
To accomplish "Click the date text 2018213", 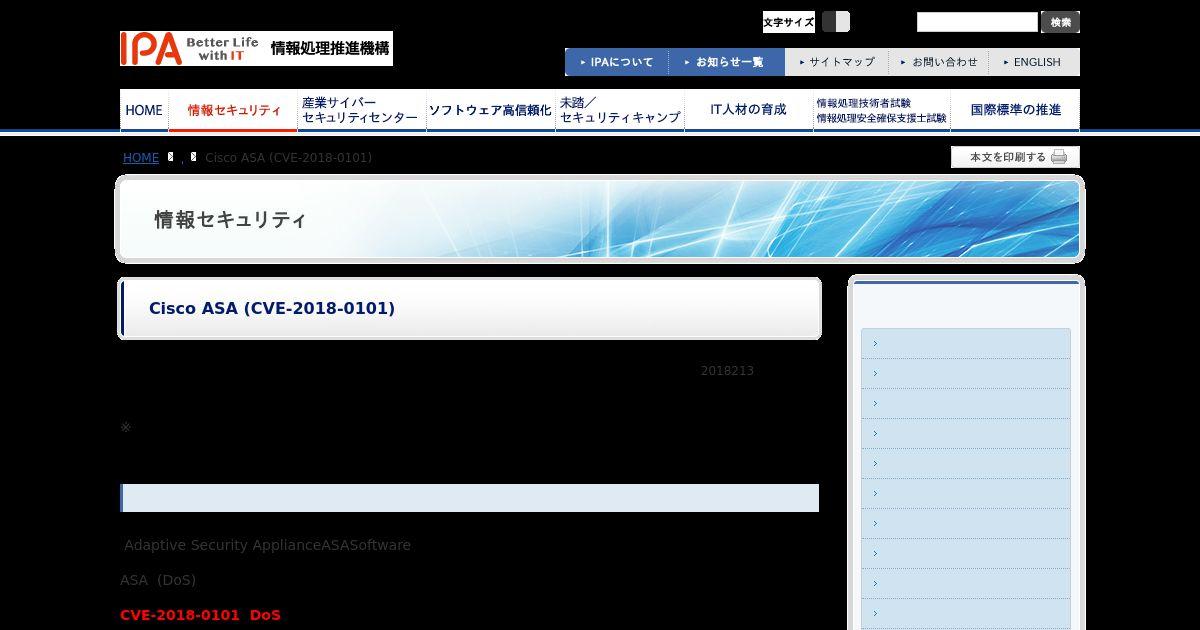I will pyautogui.click(x=727, y=371).
